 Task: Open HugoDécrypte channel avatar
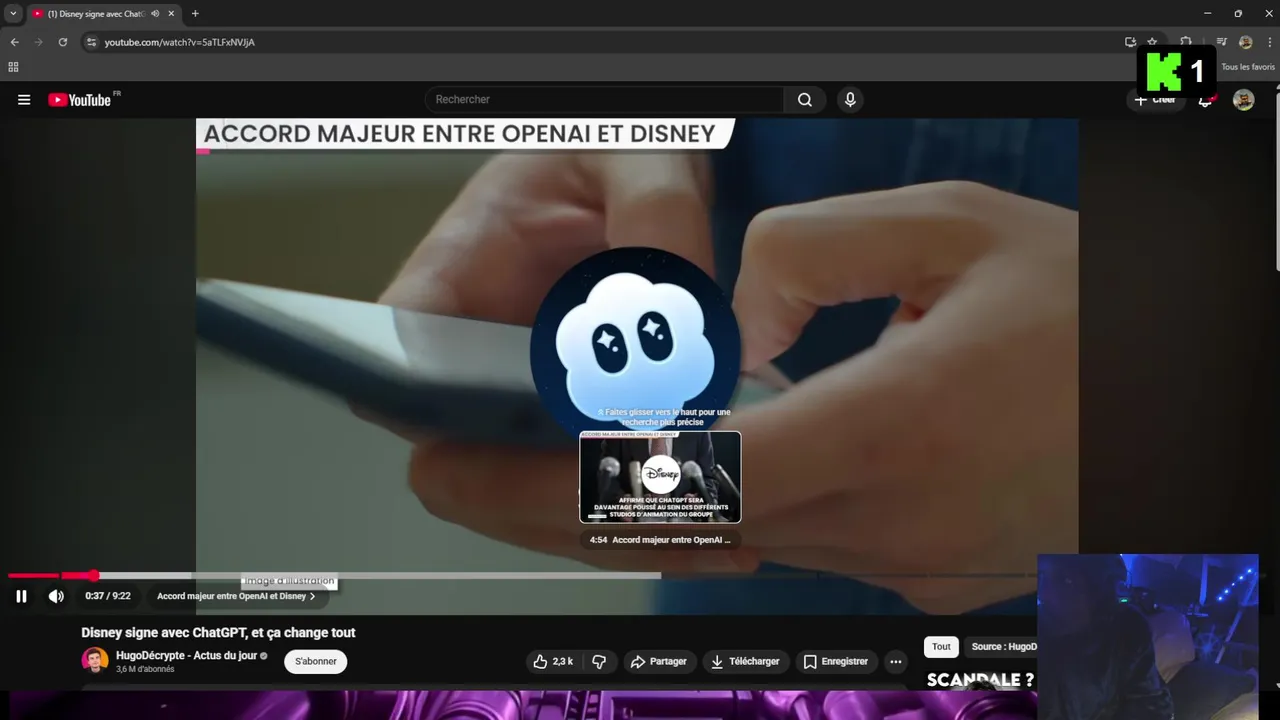[x=95, y=660]
